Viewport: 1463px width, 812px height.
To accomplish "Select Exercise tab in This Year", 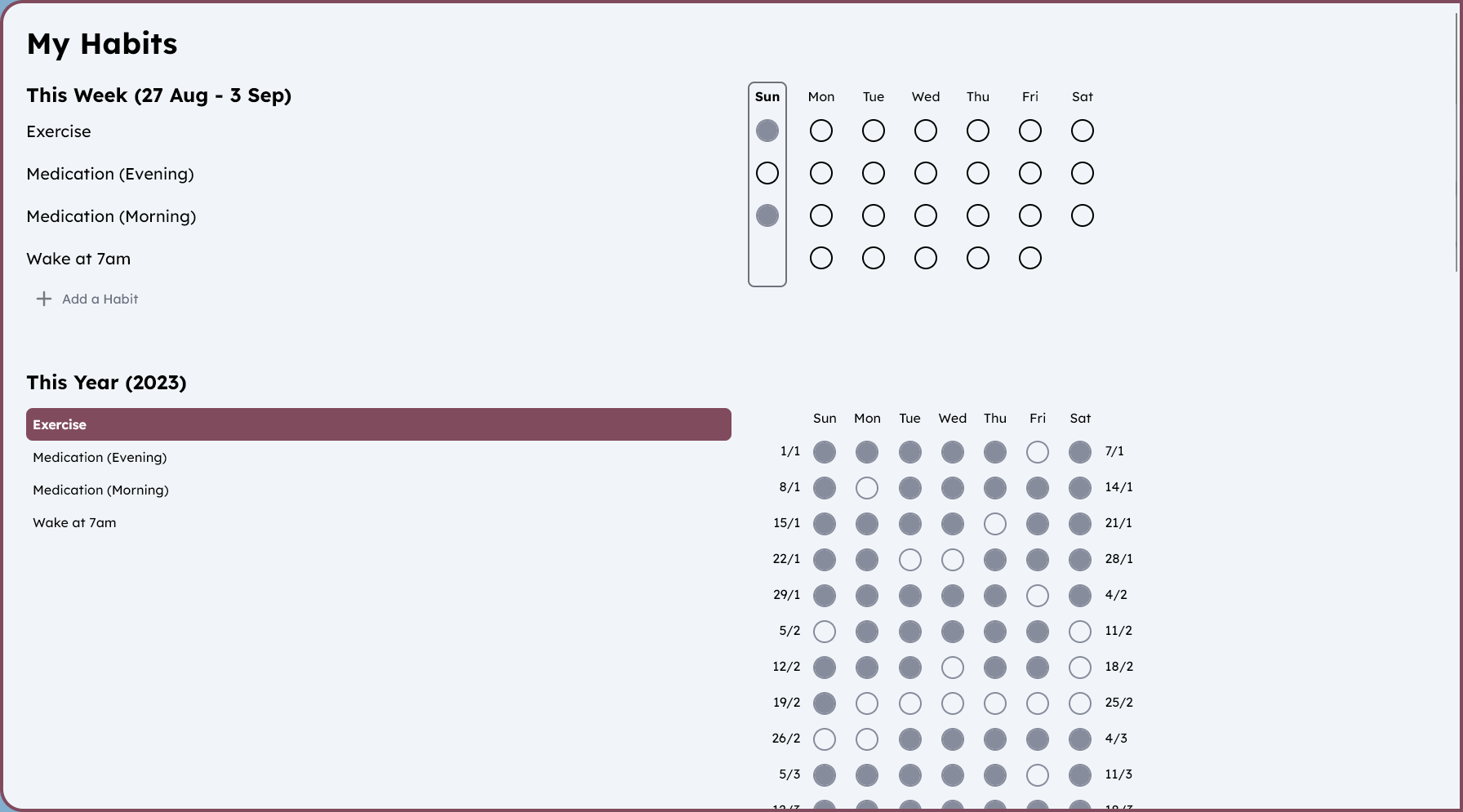I will [379, 424].
